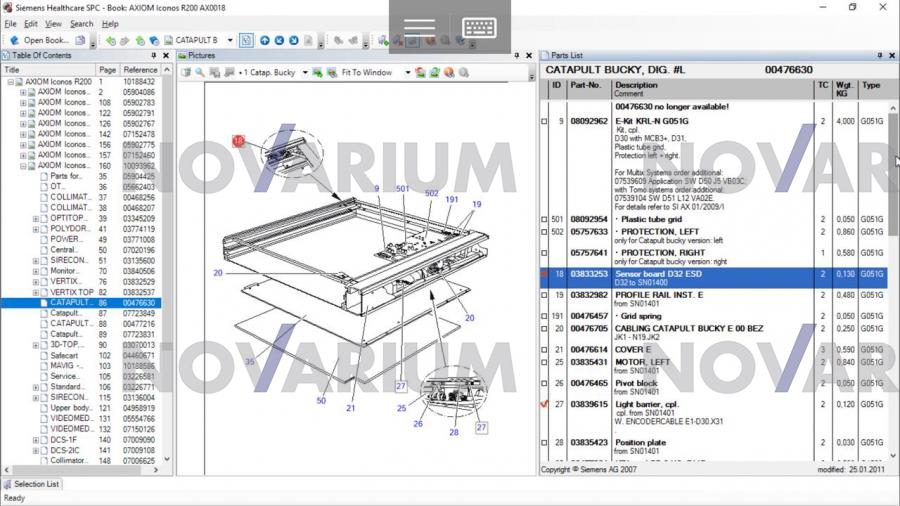The image size is (900, 506).
Task: Toggle the highlighted page view toolbar icon
Action: pos(246,41)
